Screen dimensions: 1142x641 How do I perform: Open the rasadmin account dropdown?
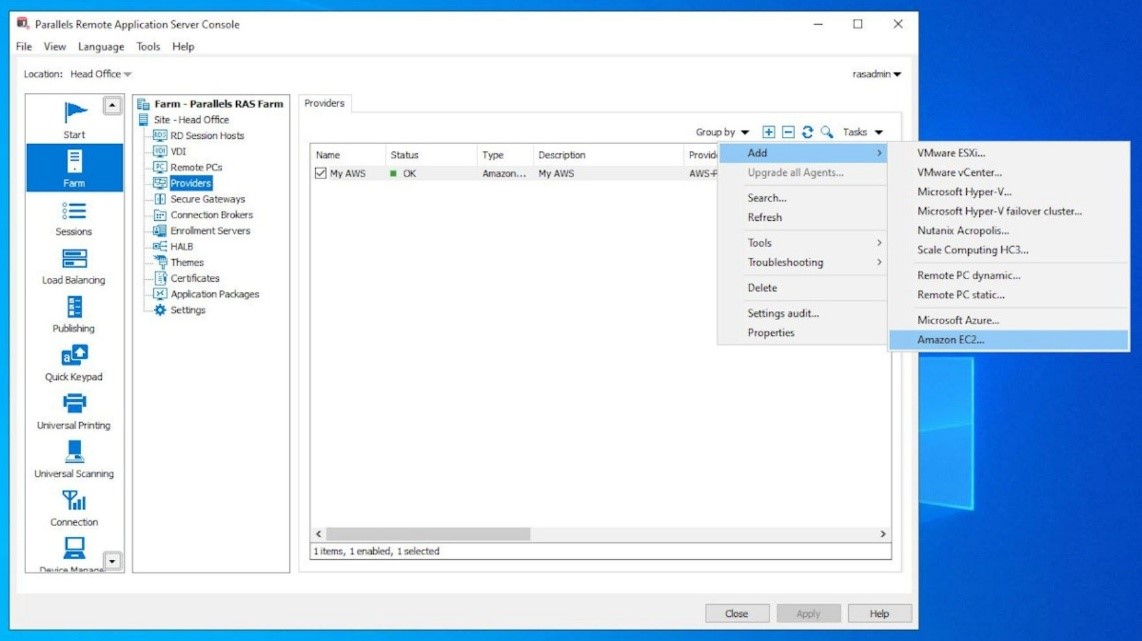pos(875,74)
